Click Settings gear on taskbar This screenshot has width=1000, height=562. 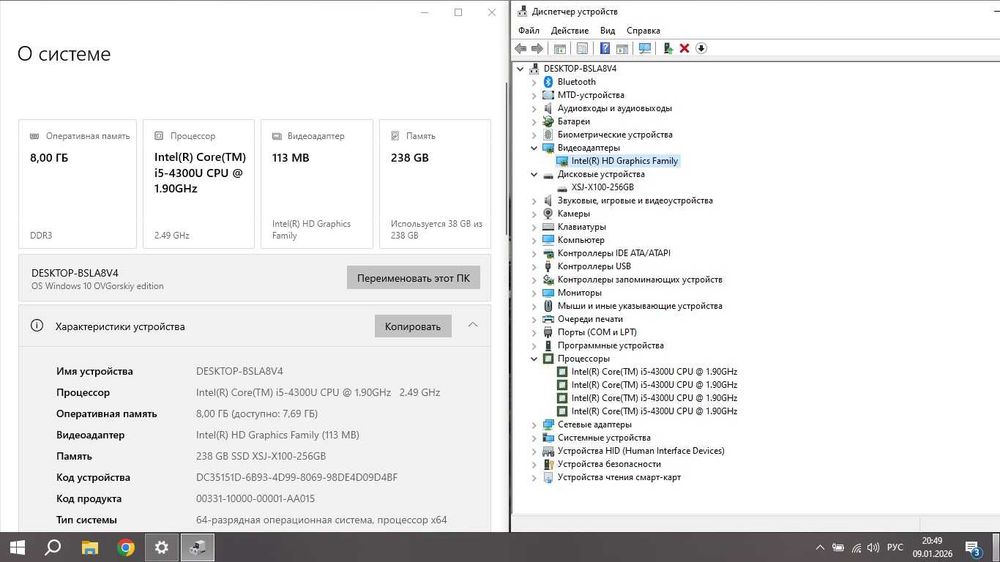[x=161, y=547]
